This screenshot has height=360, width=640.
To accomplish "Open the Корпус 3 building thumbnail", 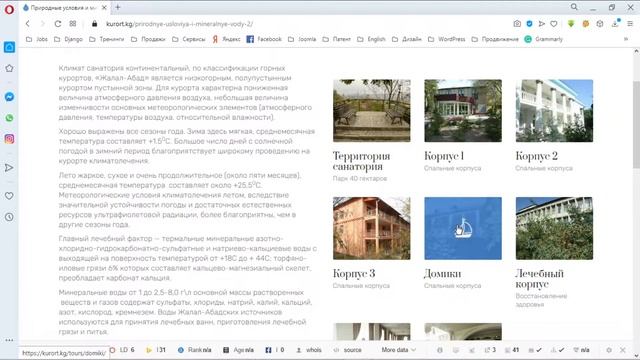I will coord(371,228).
